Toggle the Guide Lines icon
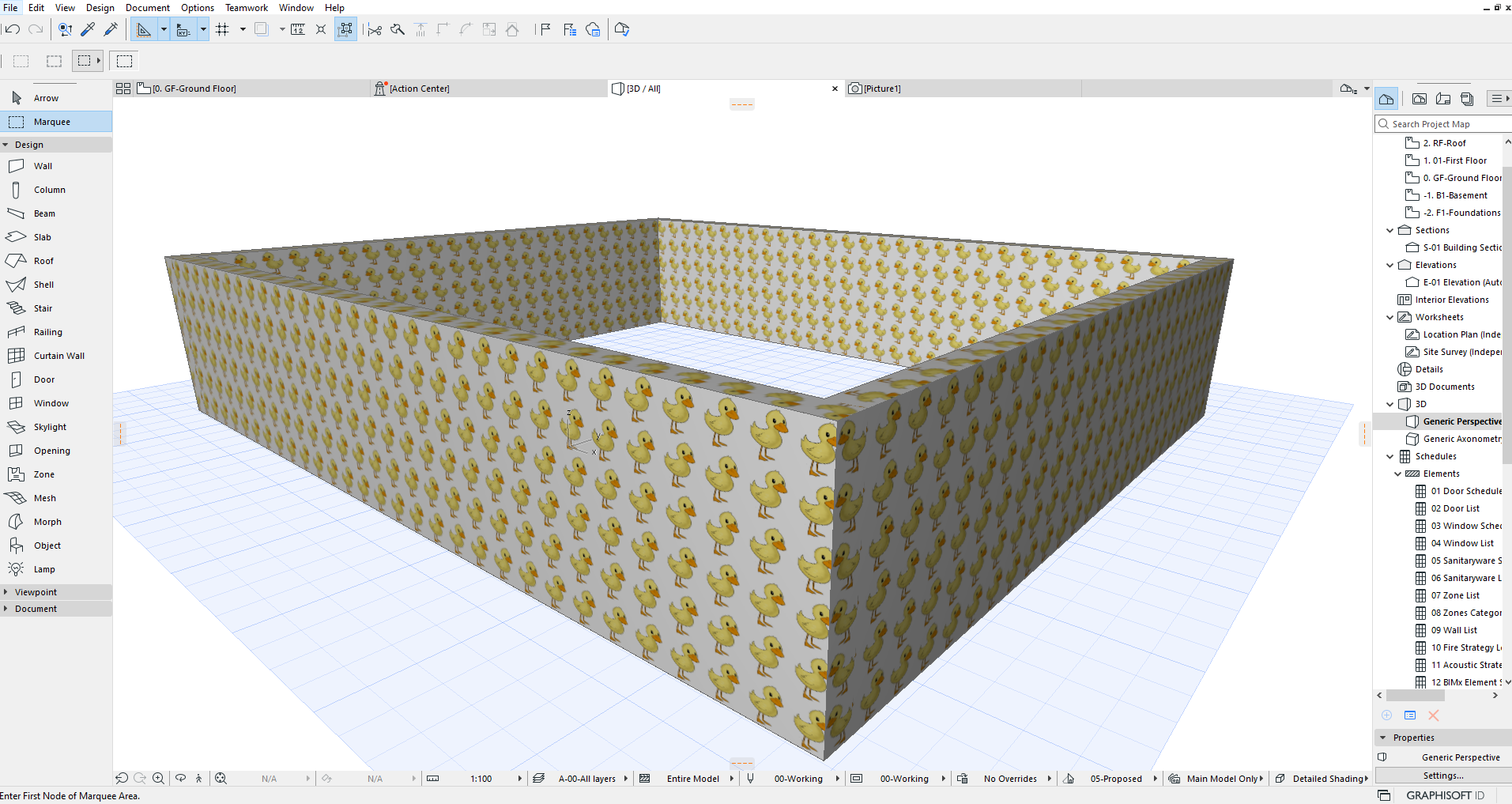Viewport: 1512px width, 804px height. (x=144, y=29)
